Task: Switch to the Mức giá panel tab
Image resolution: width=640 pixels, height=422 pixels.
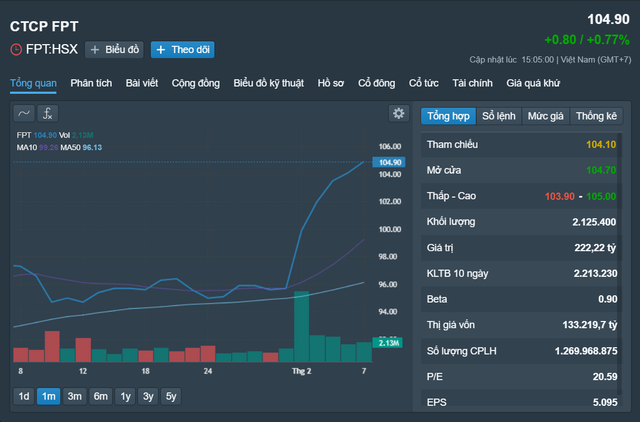Action: [x=545, y=116]
